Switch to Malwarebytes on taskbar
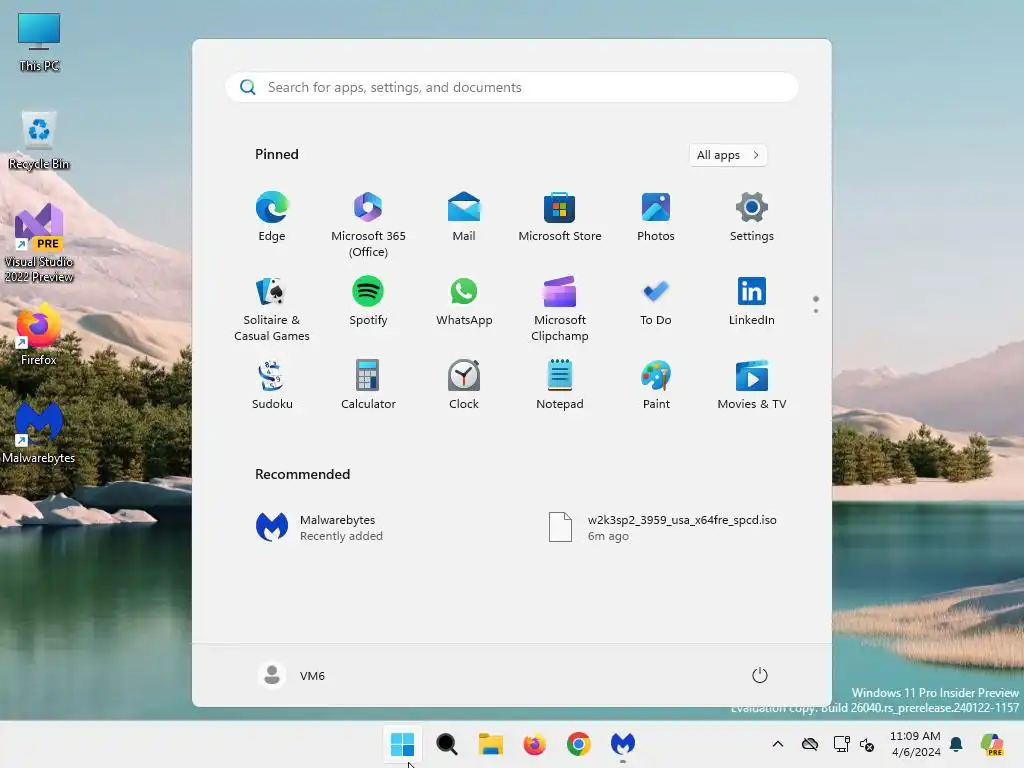1024x768 pixels. [x=623, y=744]
